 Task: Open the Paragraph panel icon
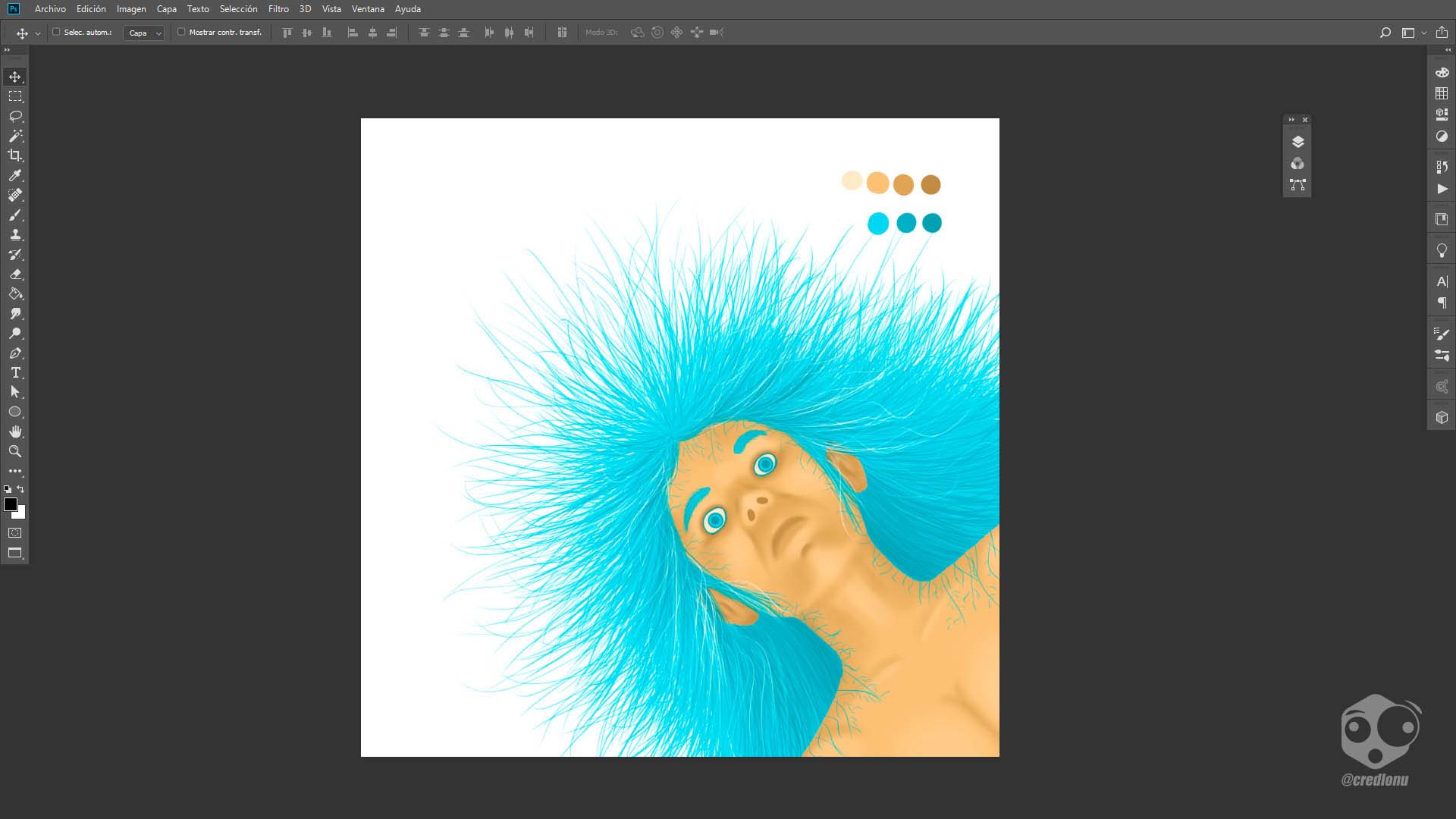[x=1442, y=303]
